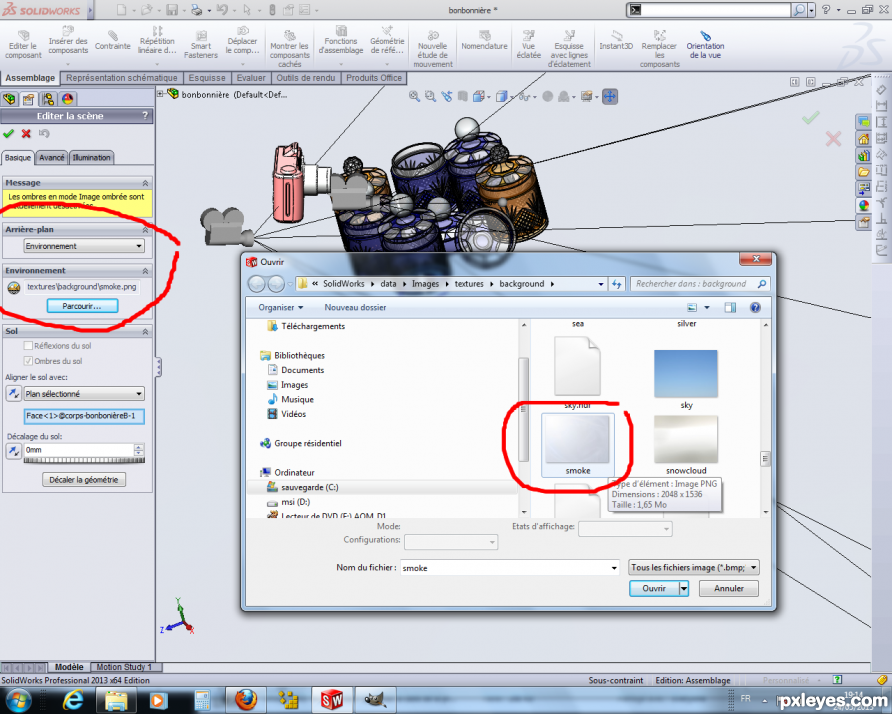892x714 pixels.
Task: Open Organiser menu in dialog
Action: (x=281, y=307)
